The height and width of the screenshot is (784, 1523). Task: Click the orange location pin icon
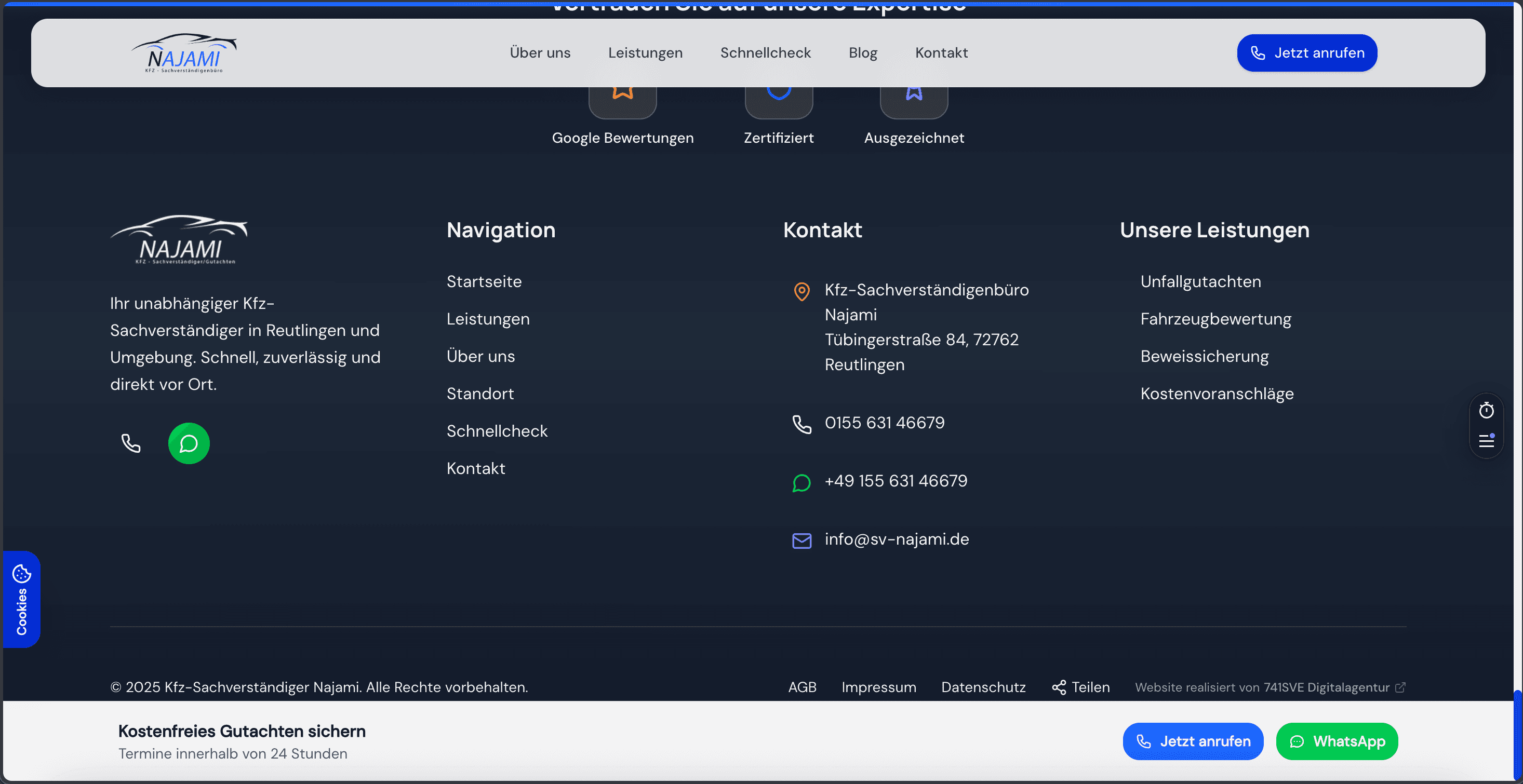pos(801,291)
